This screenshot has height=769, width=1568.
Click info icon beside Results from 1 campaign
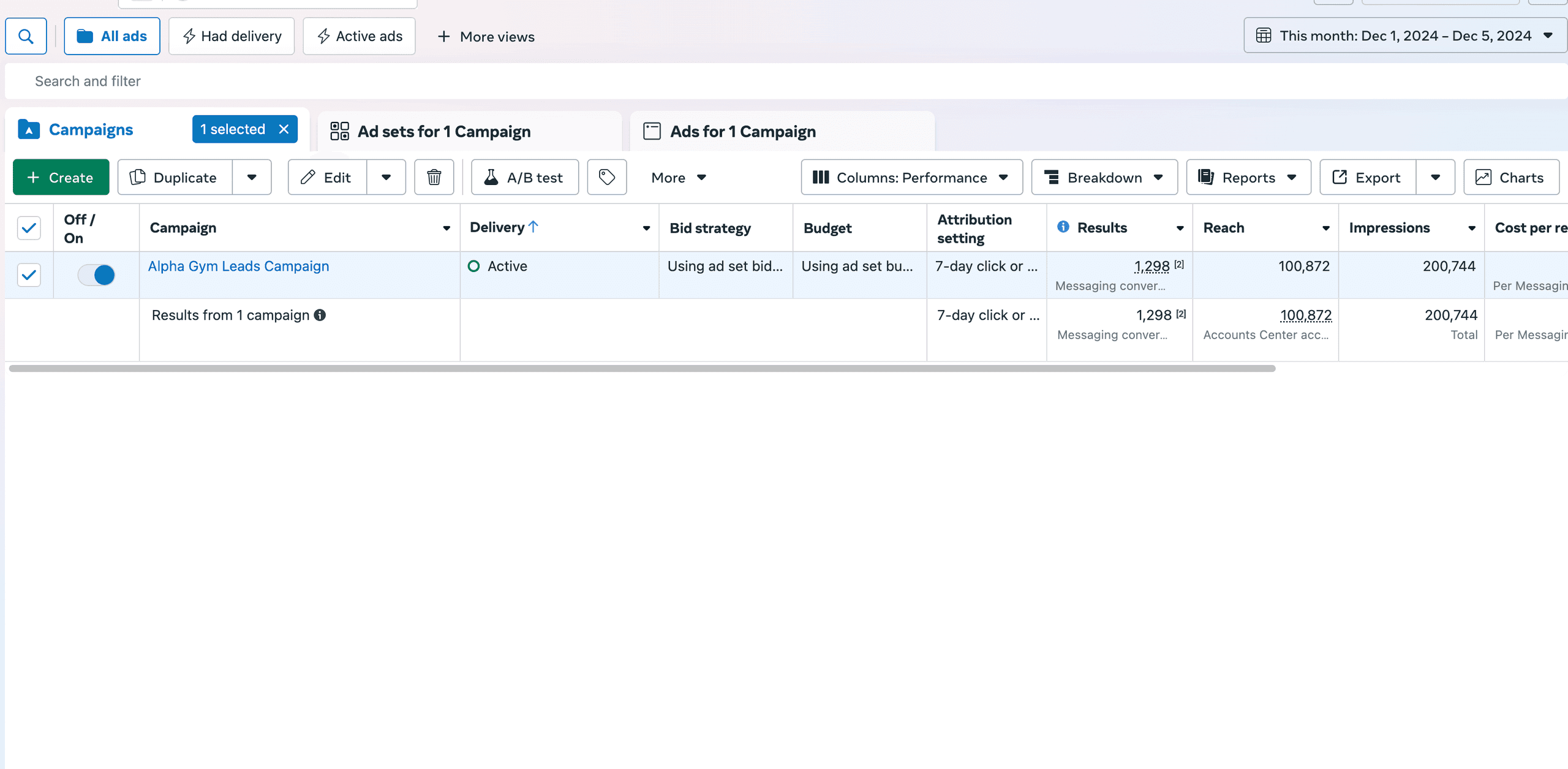click(x=320, y=315)
